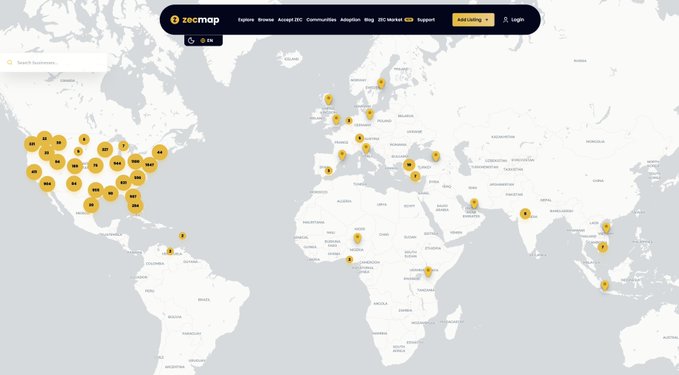This screenshot has width=679, height=375.
Task: Open the cluster 2 marker in the Caribbean
Action: (182, 236)
